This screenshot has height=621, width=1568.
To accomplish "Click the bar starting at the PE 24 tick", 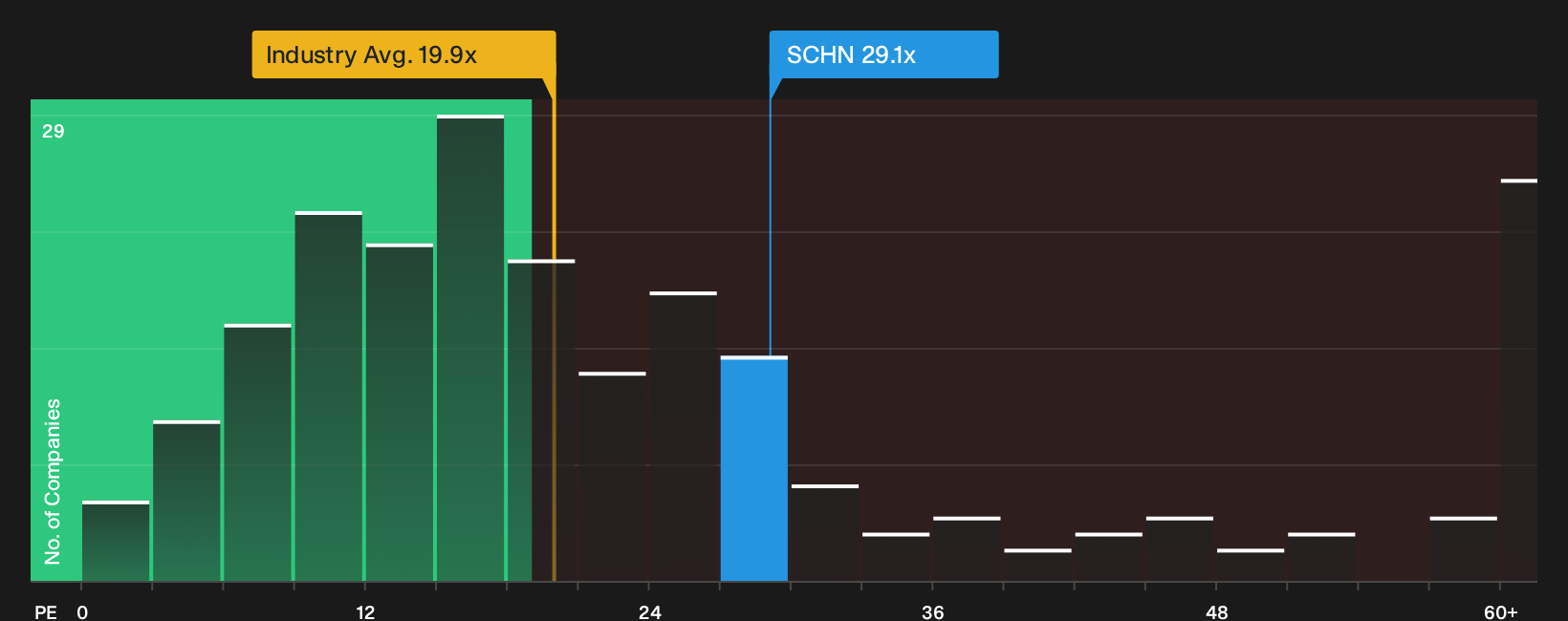I will click(684, 437).
